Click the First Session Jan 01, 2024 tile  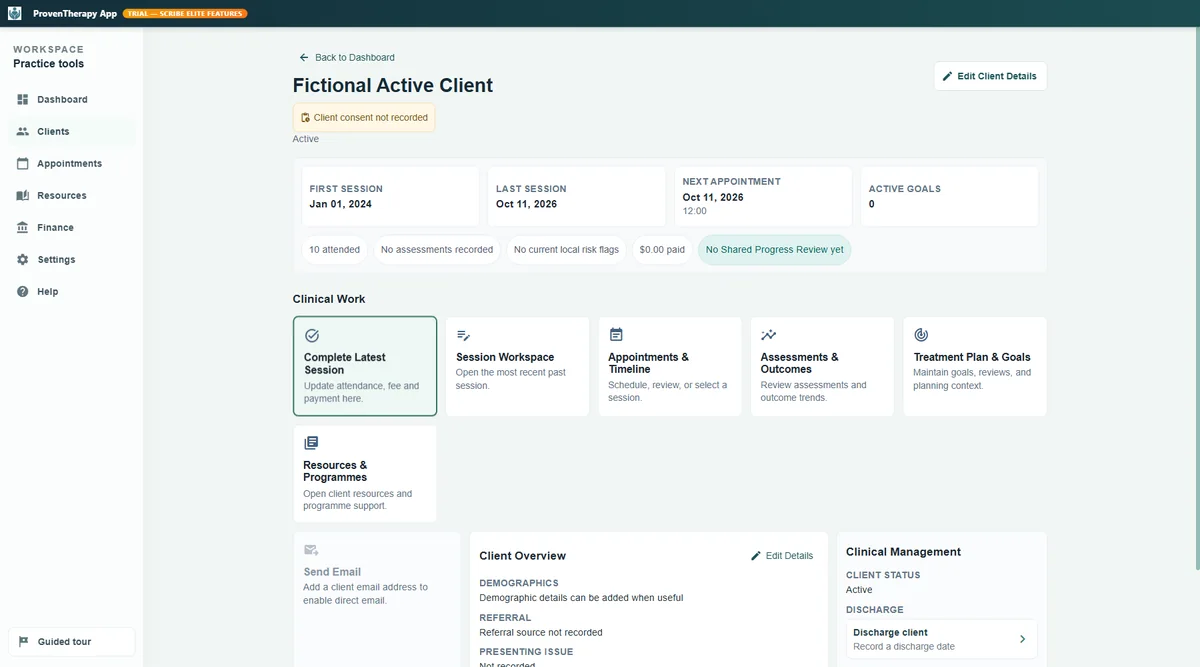coord(391,196)
